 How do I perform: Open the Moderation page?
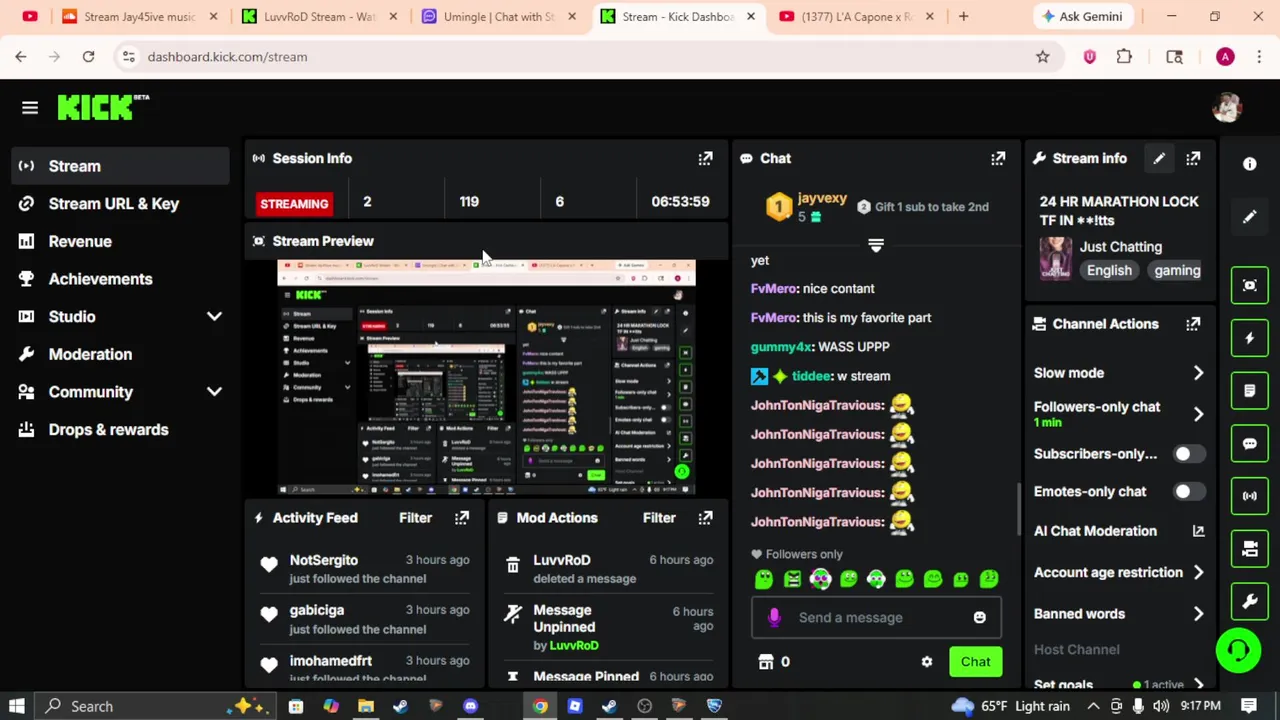click(120, 354)
